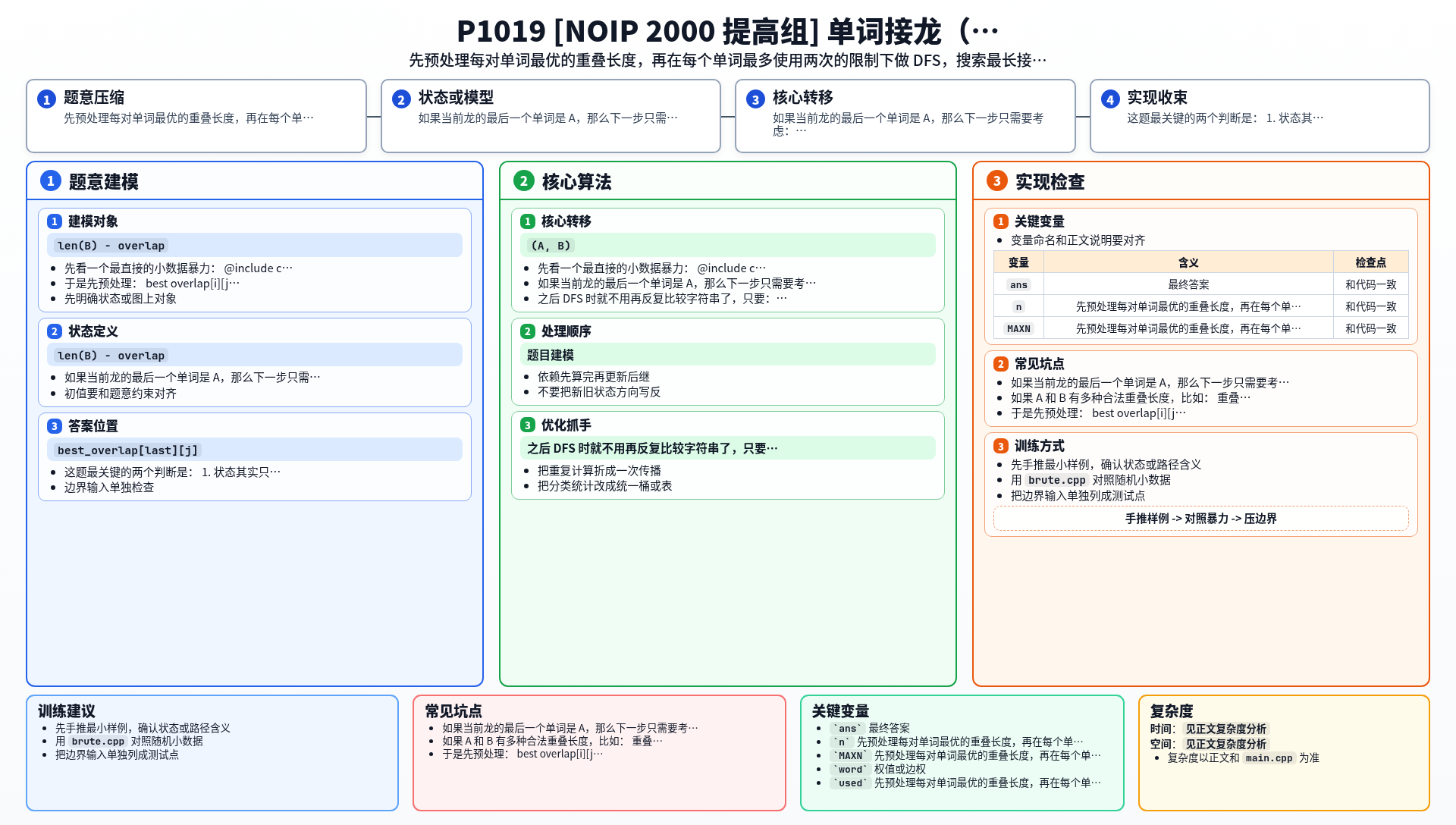Screen dimensions: 1456x825
Task: Select the page title P1019 单词接龙
Action: (x=728, y=31)
